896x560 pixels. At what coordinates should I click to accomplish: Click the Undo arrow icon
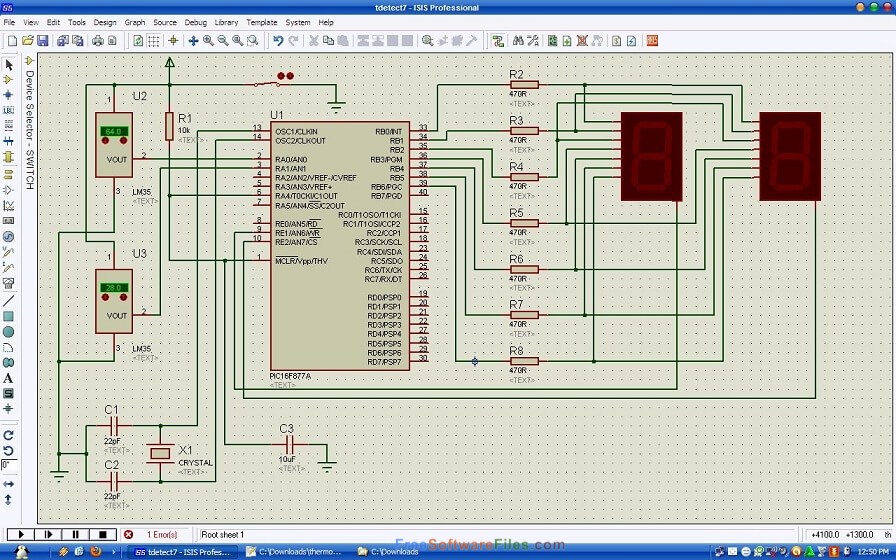tap(278, 41)
